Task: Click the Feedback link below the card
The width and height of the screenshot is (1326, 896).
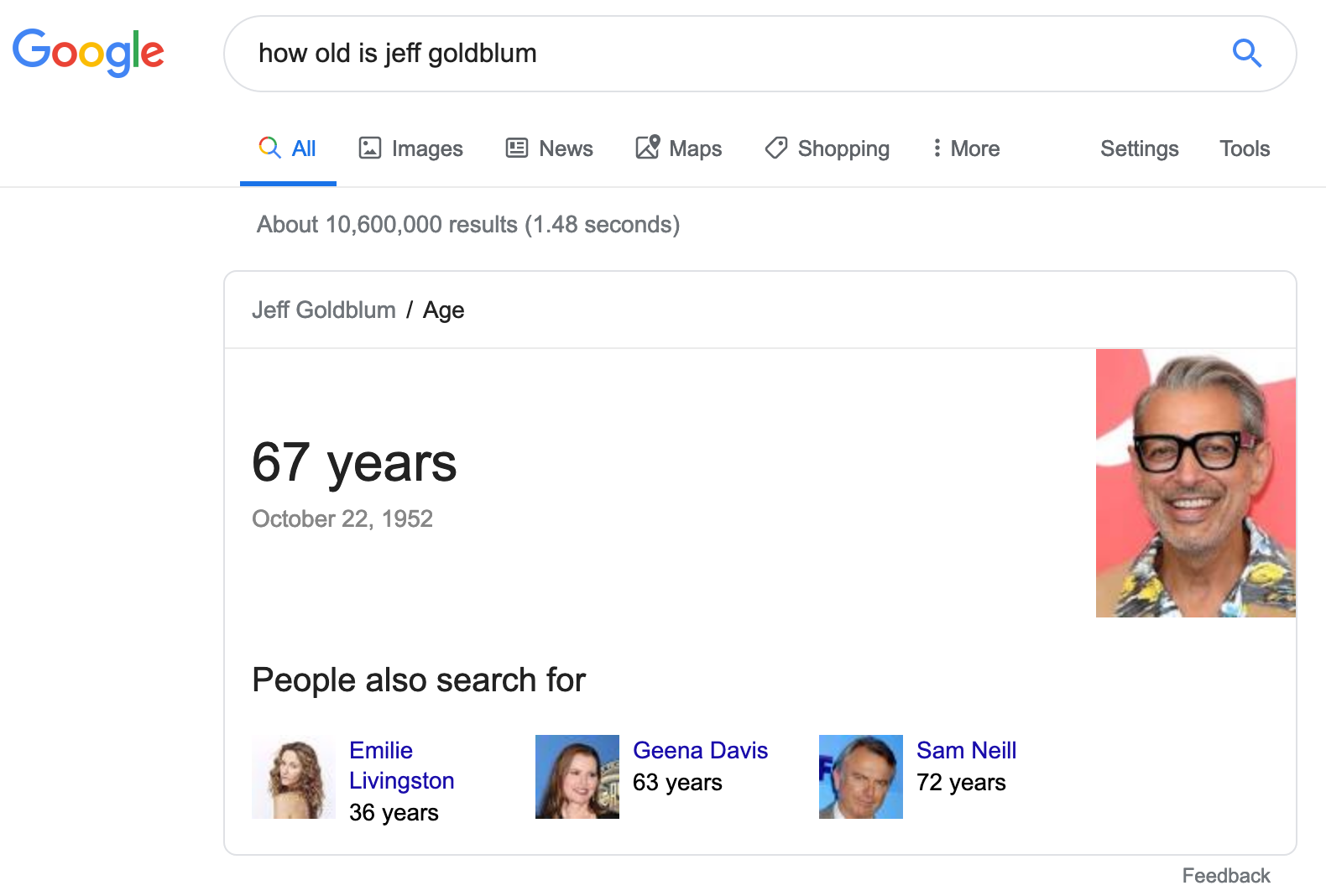Action: click(x=1226, y=876)
